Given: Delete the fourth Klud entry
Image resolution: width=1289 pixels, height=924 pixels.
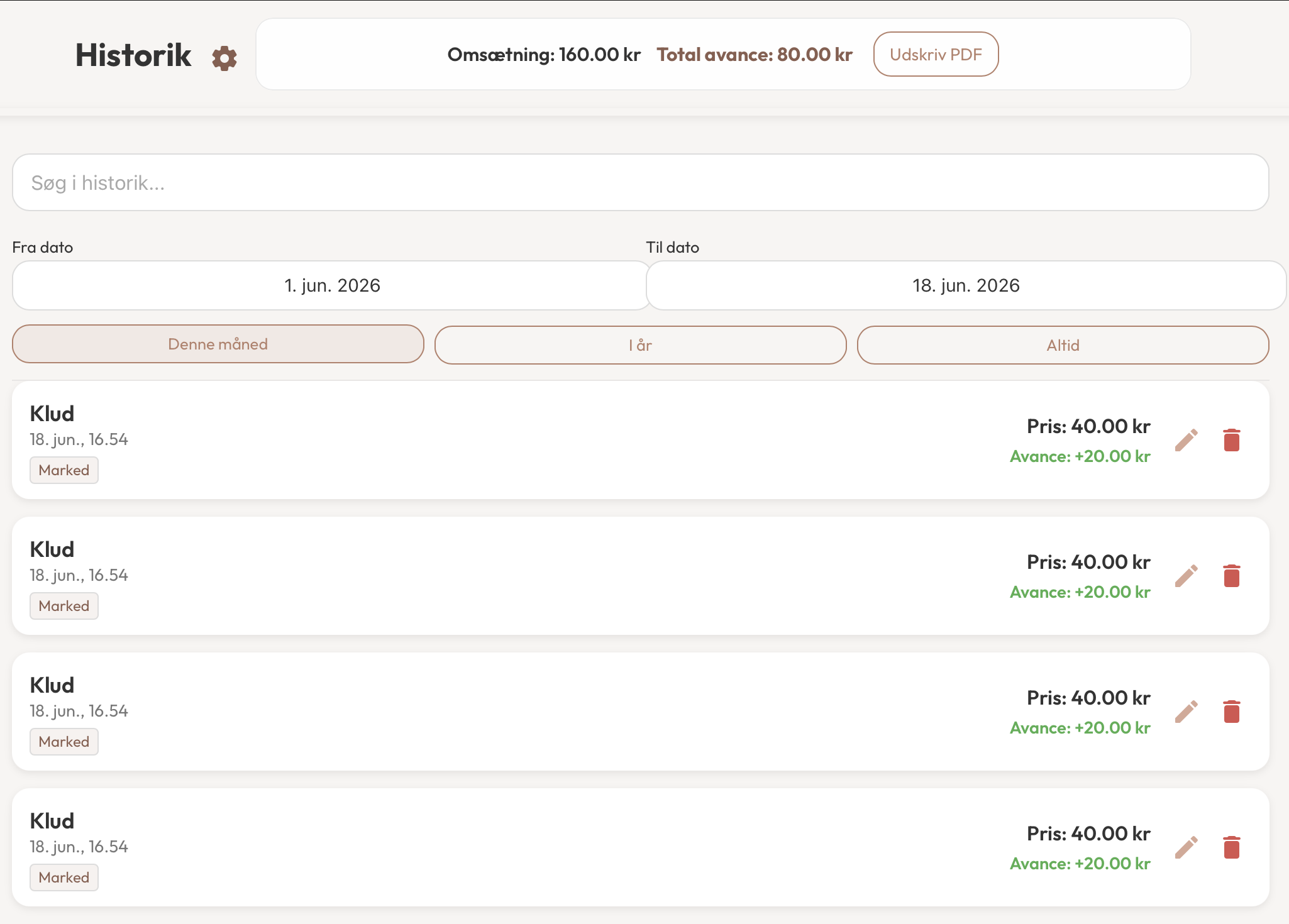Looking at the screenshot, I should [1232, 847].
